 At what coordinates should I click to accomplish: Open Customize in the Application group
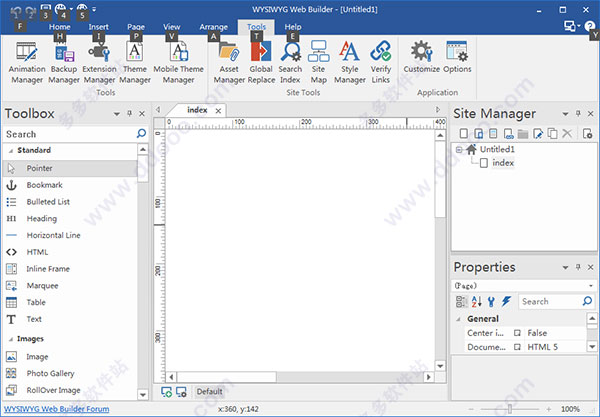click(421, 57)
